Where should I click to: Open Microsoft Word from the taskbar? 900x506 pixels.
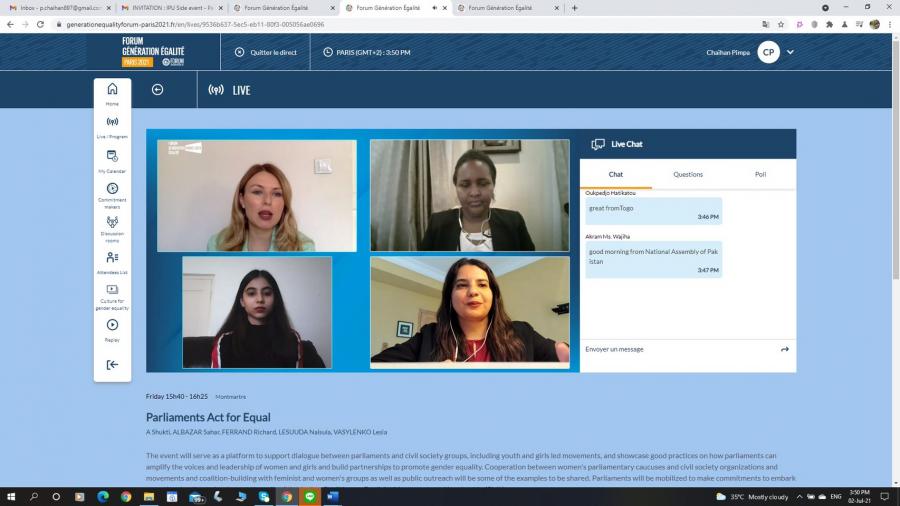pos(332,496)
